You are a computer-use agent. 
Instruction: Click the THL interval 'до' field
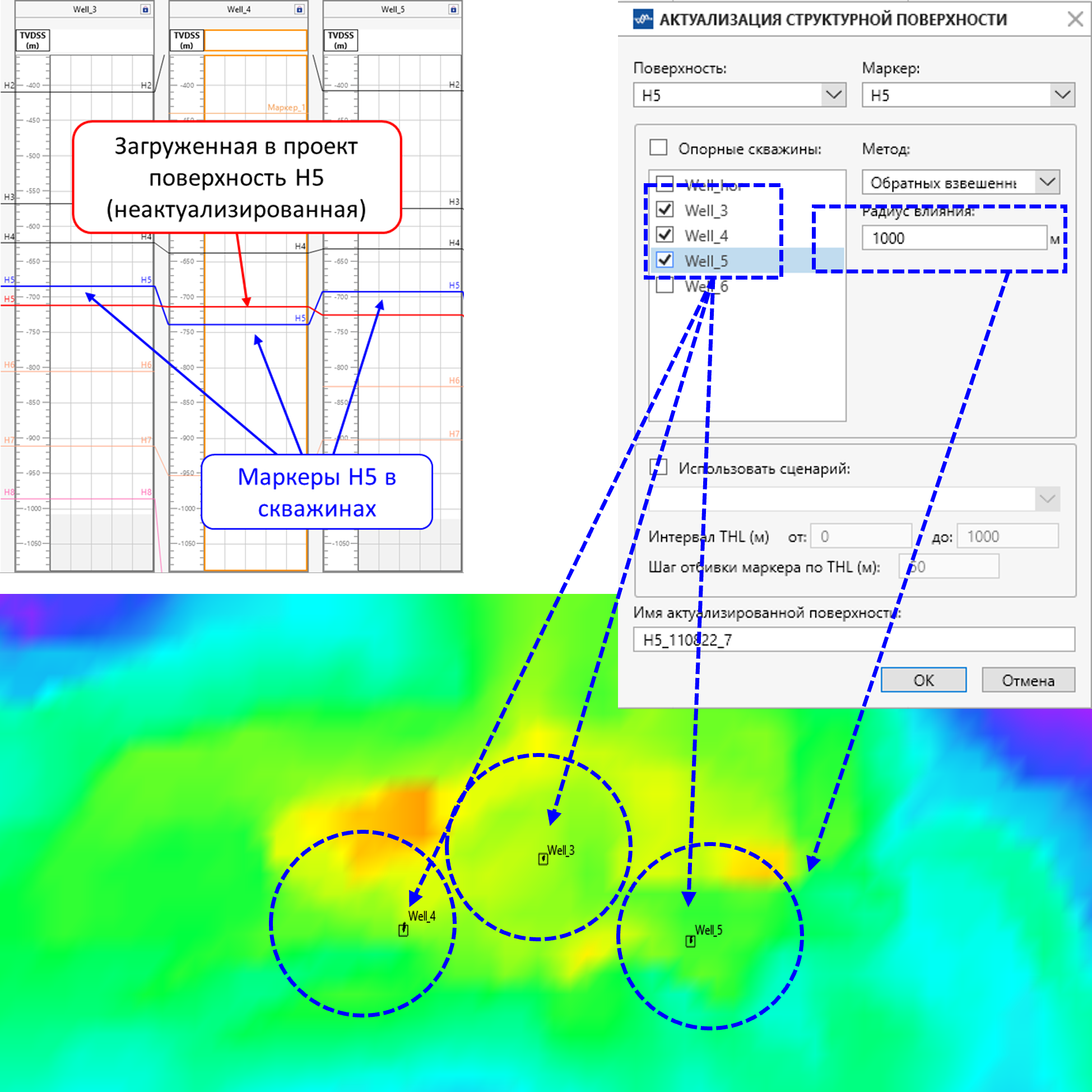(x=1008, y=536)
